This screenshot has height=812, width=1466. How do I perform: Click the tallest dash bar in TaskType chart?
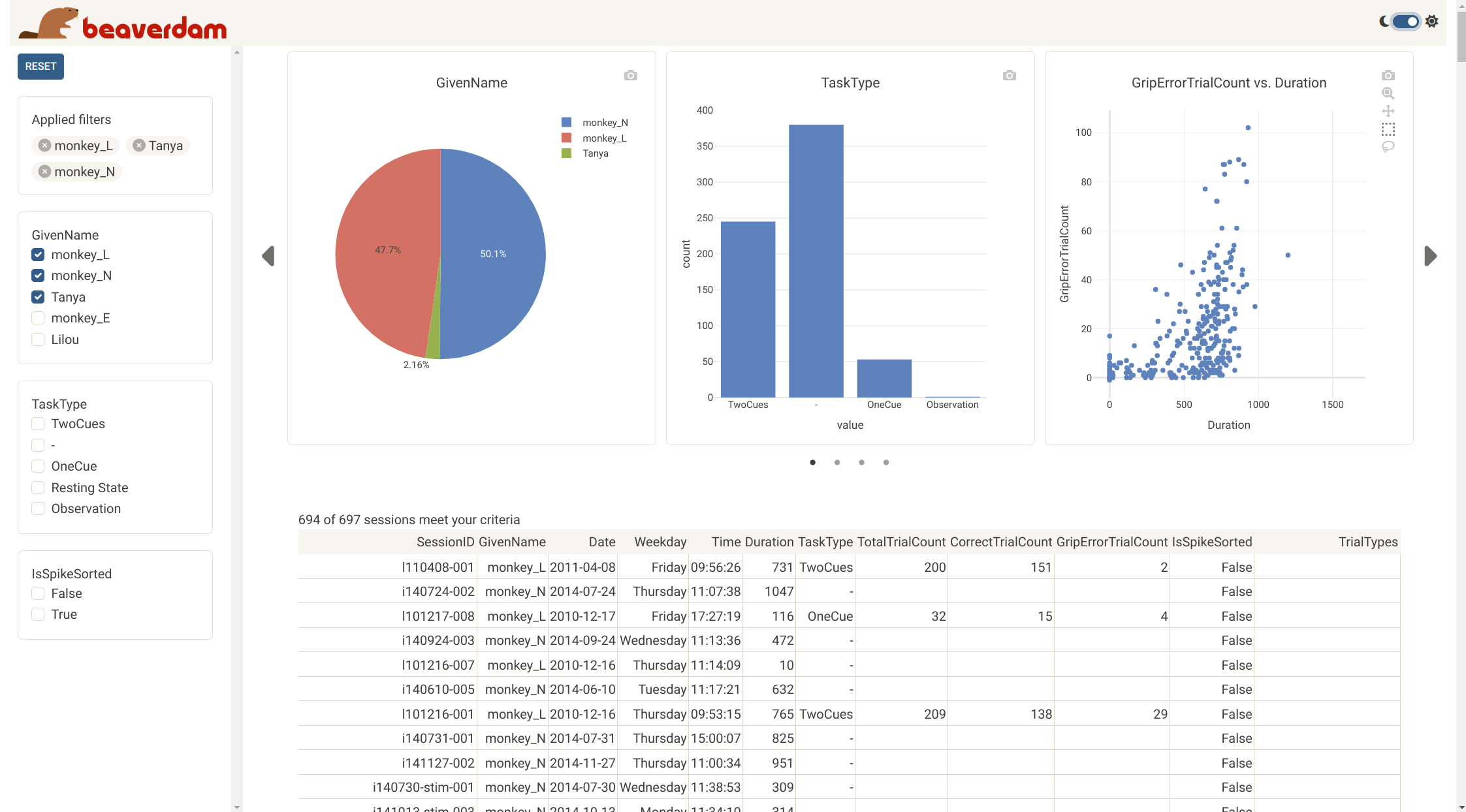point(816,261)
